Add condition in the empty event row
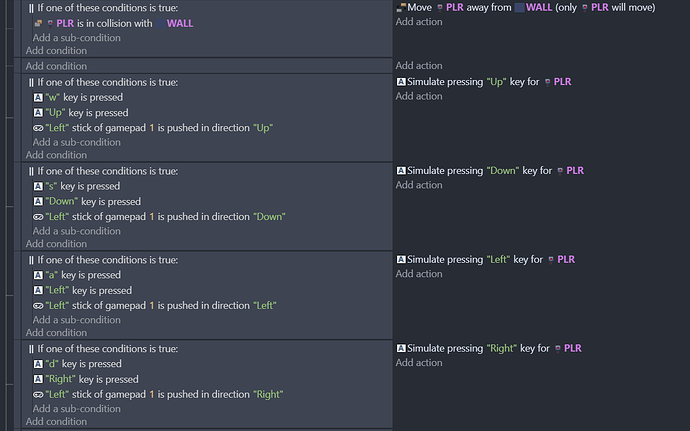The width and height of the screenshot is (690, 431). coord(56,66)
